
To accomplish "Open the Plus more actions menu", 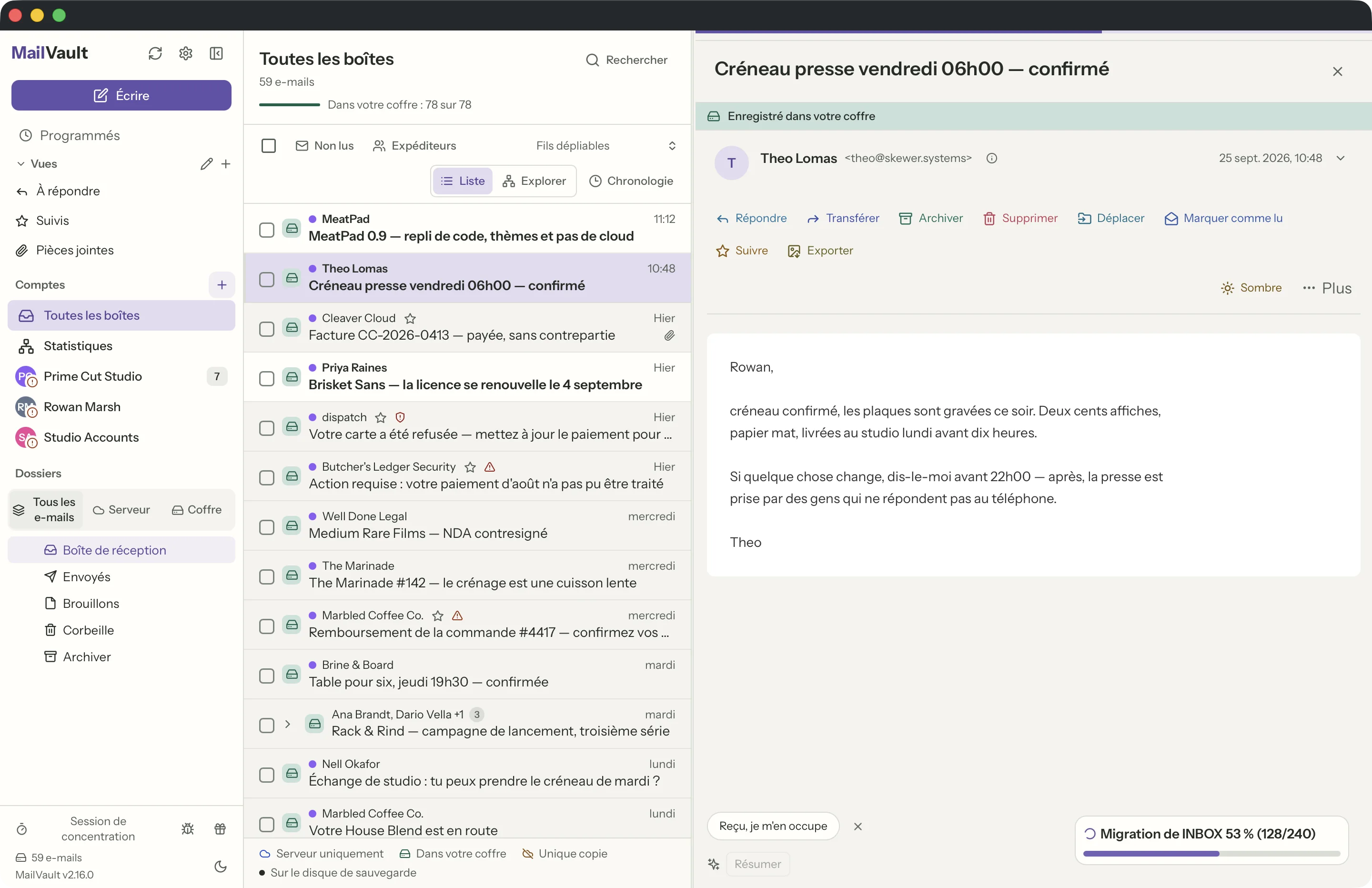I will 1327,288.
